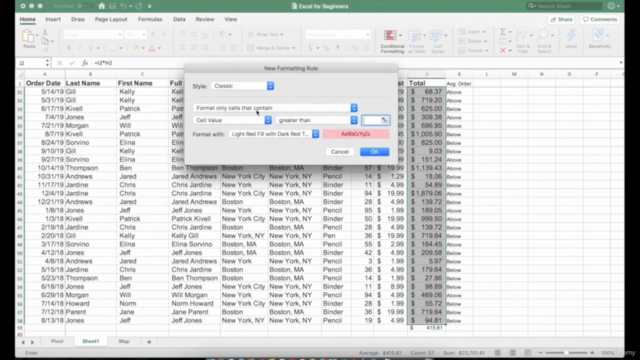
Task: Click the fill color bucket icon
Action: click(136, 48)
